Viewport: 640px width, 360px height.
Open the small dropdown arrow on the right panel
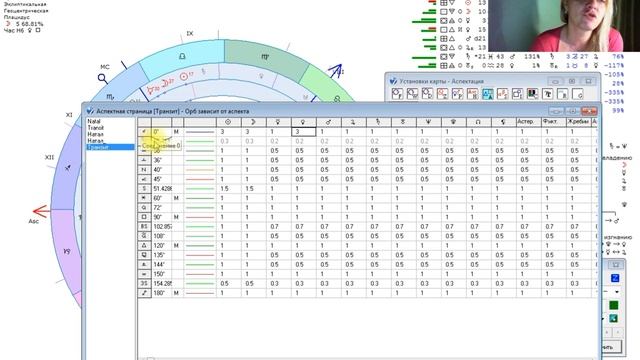point(616,292)
